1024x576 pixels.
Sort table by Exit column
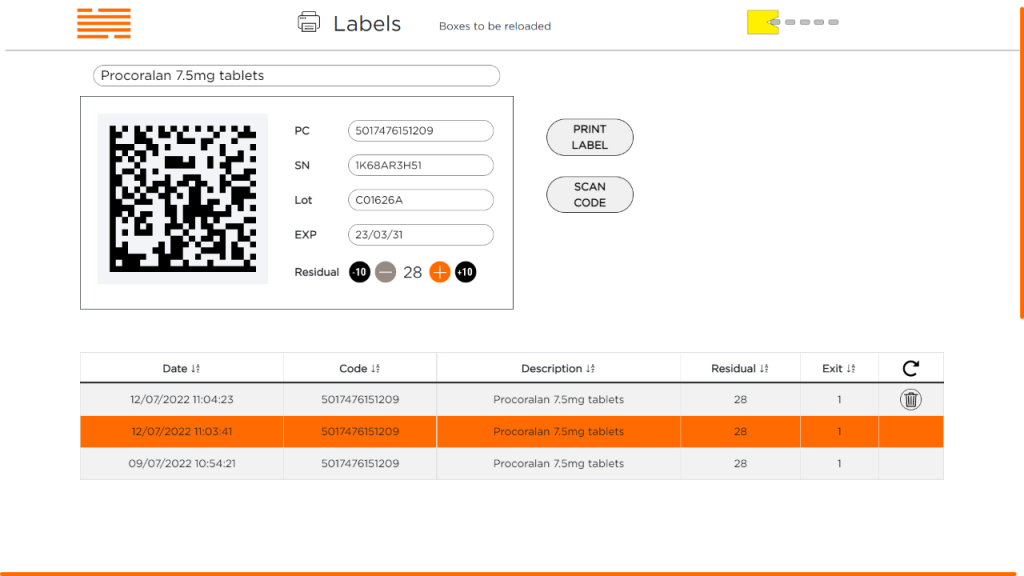(839, 368)
